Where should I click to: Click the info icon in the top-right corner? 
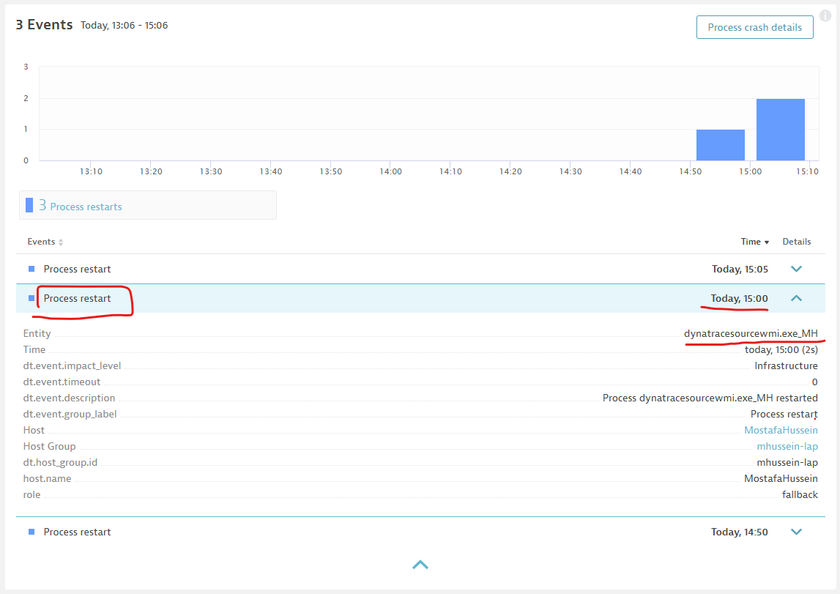825,15
